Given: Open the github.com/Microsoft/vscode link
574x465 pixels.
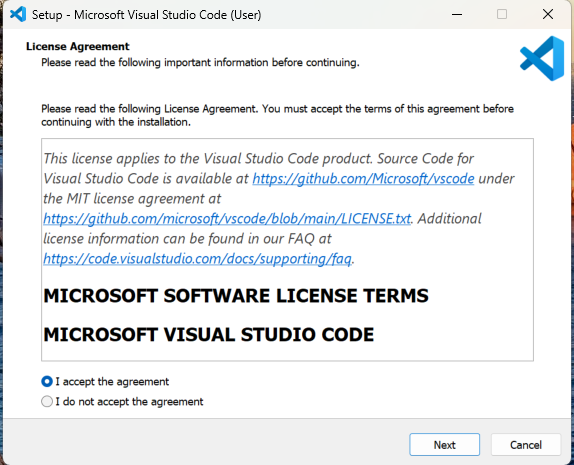Looking at the screenshot, I should (x=363, y=179).
